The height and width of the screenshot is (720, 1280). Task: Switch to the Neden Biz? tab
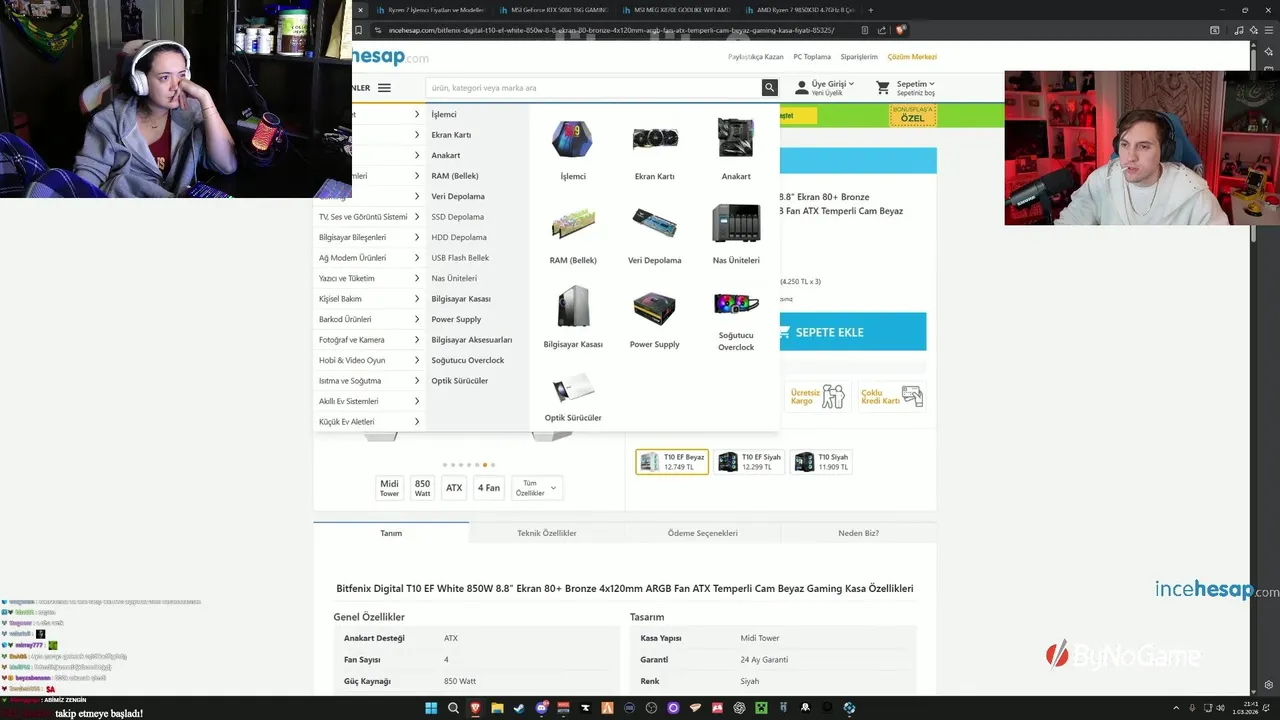tap(859, 533)
